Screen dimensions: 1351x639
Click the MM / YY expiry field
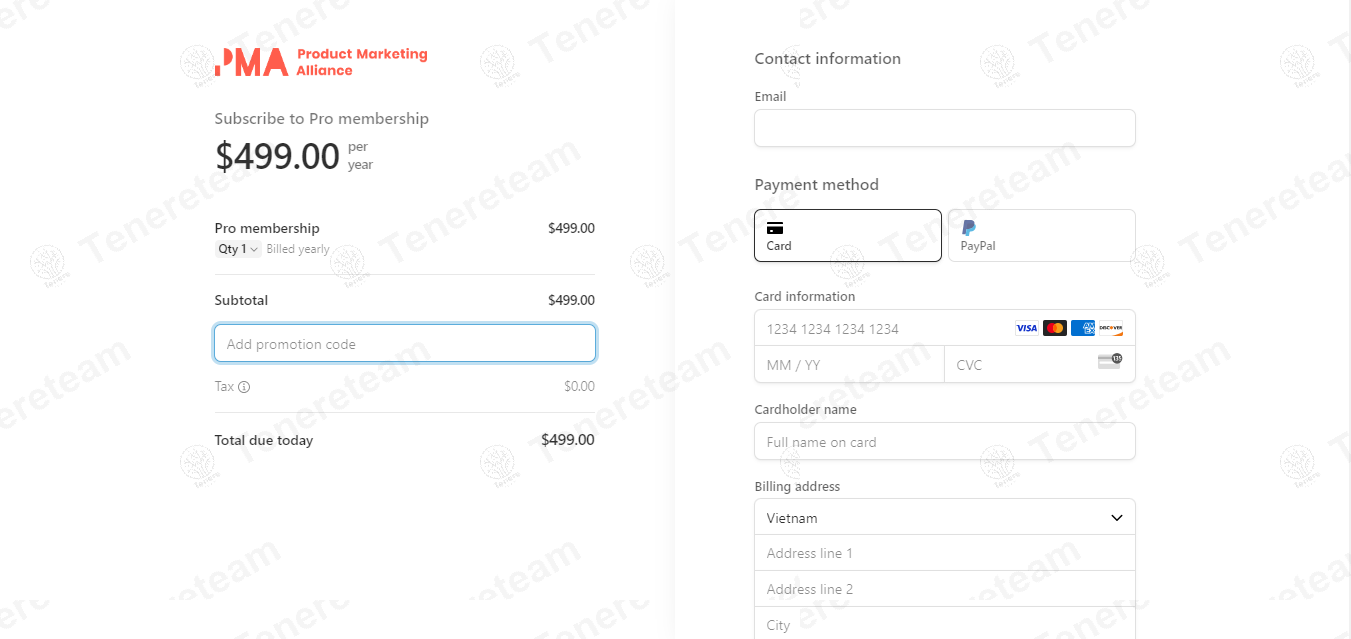coord(848,365)
